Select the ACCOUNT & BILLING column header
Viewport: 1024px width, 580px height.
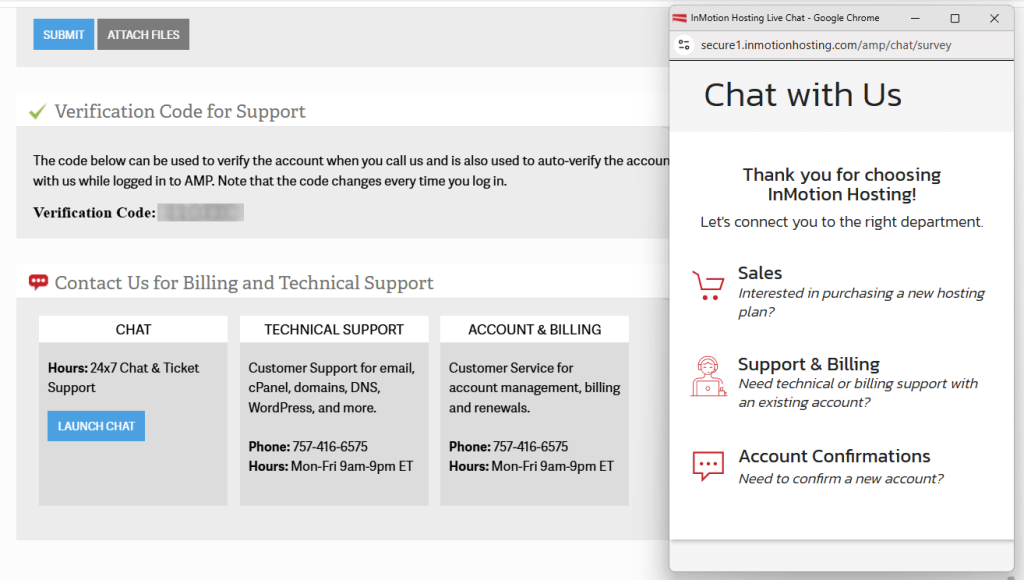coord(534,328)
